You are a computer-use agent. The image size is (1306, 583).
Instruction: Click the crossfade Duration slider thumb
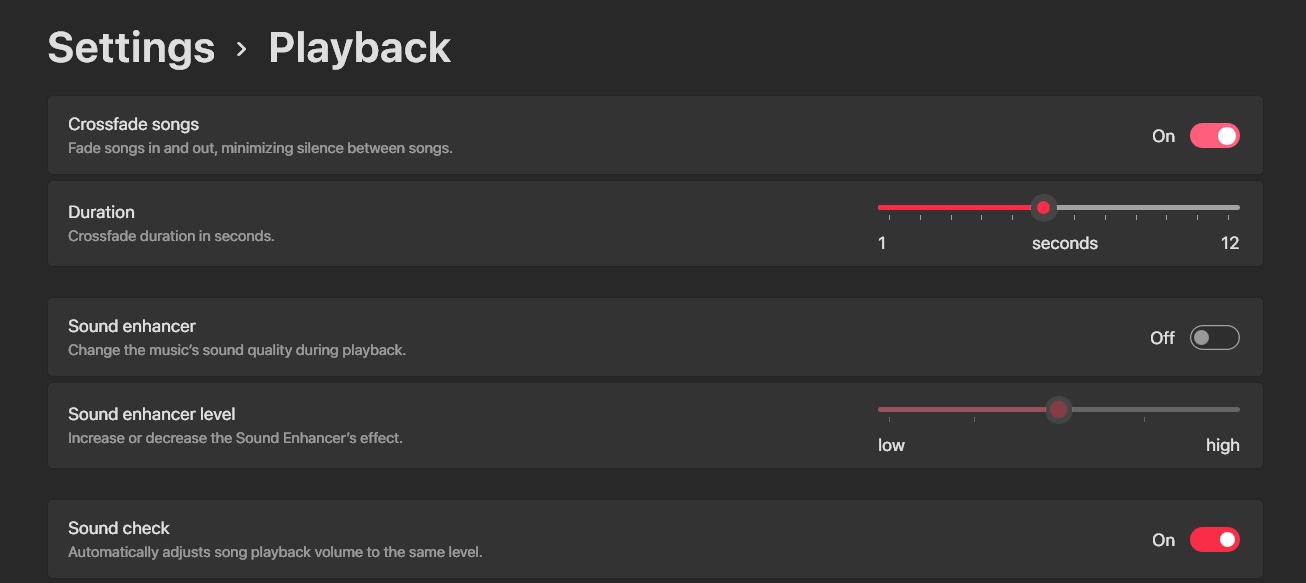(x=1043, y=208)
